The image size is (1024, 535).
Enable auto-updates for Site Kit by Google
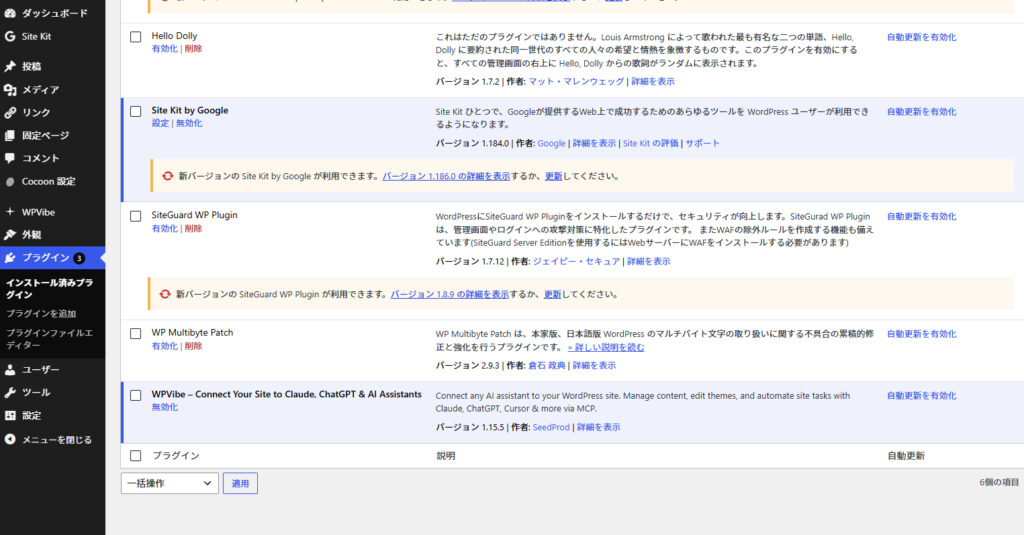[x=921, y=112]
